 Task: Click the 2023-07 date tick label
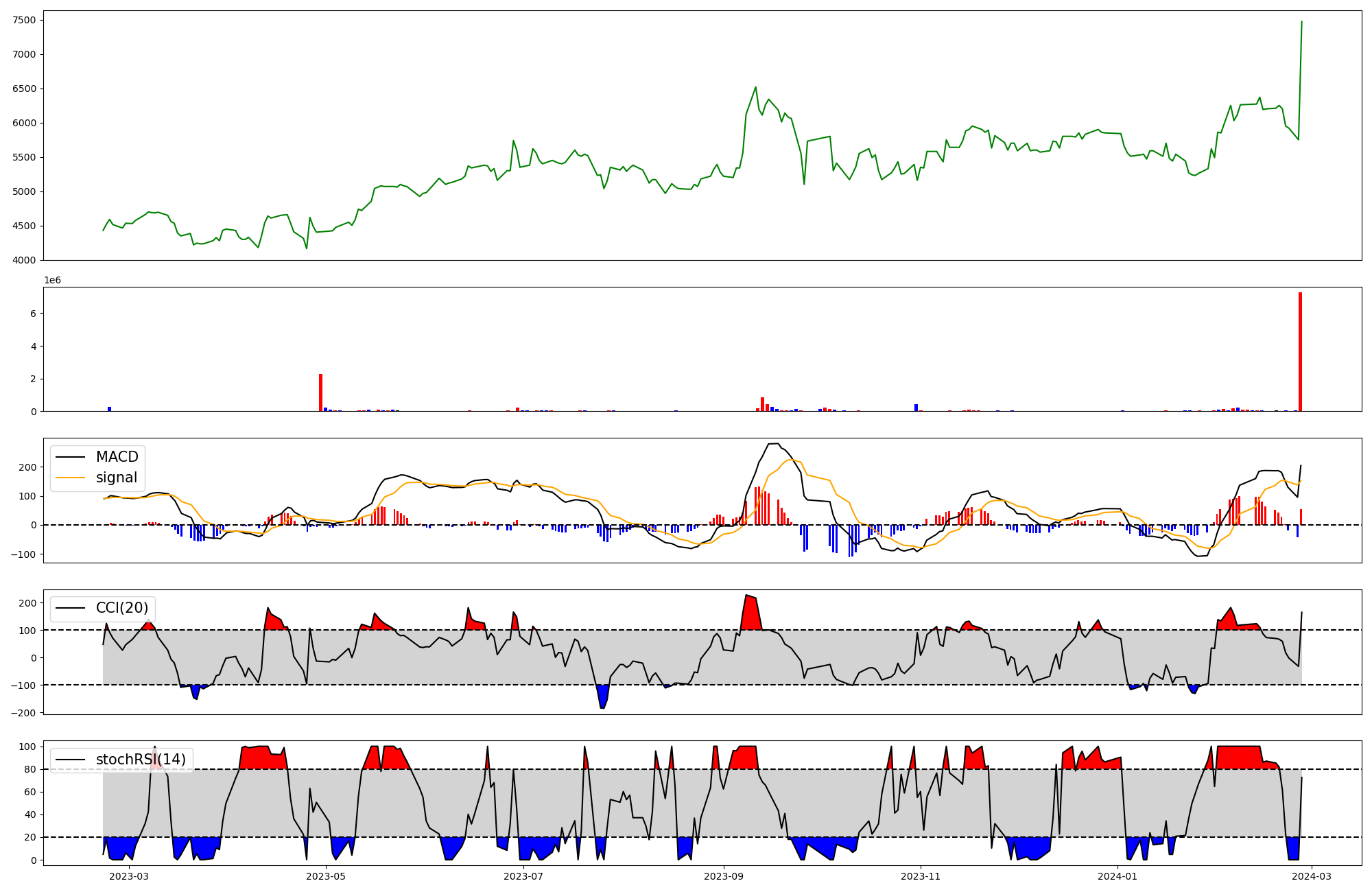523,876
